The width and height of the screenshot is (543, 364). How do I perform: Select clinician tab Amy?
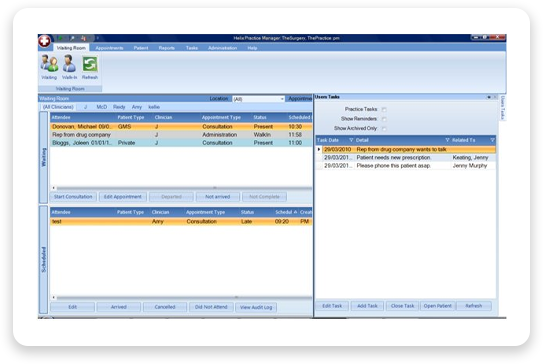click(137, 107)
